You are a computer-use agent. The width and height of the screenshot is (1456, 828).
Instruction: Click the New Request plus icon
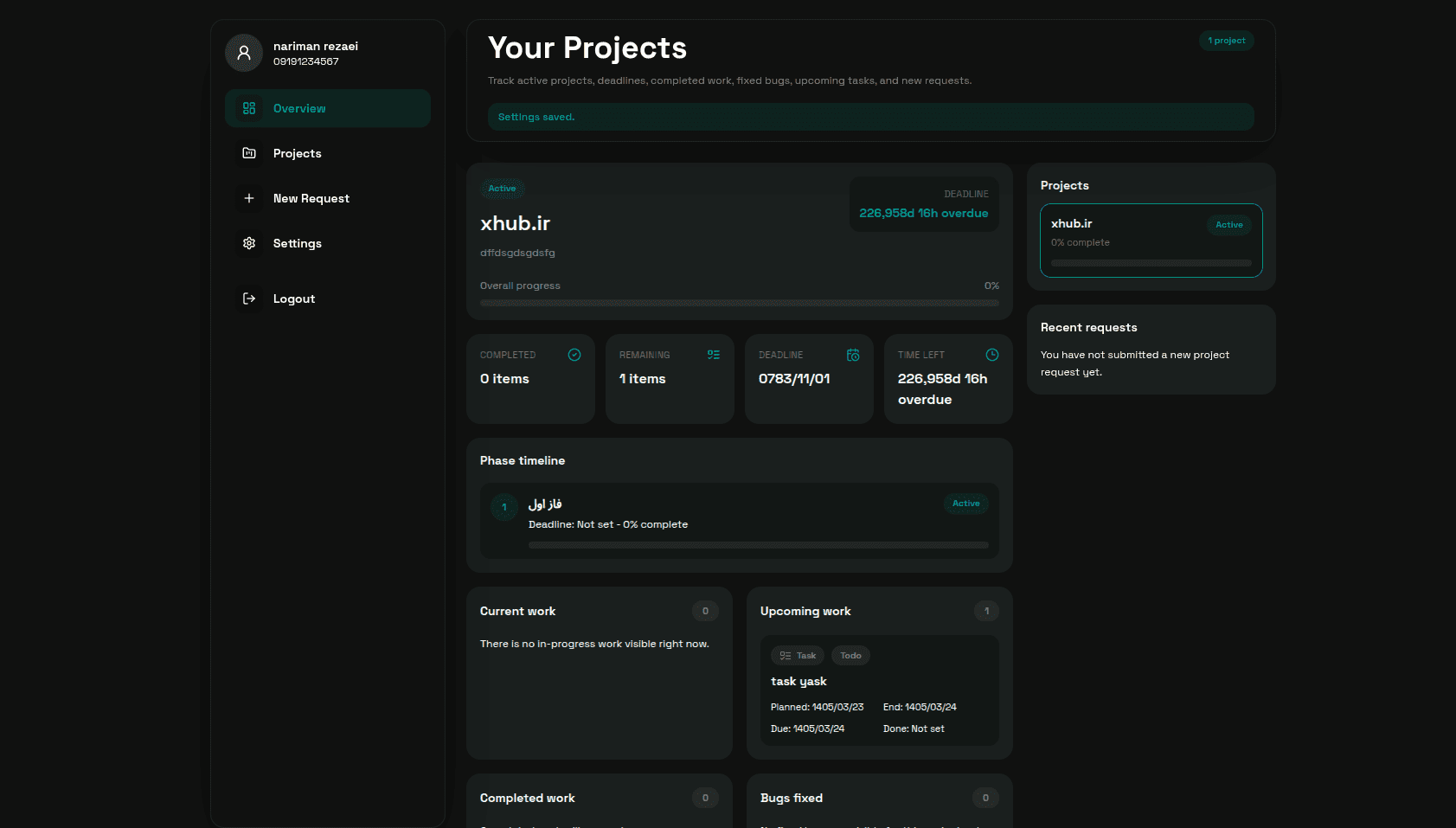coord(249,198)
